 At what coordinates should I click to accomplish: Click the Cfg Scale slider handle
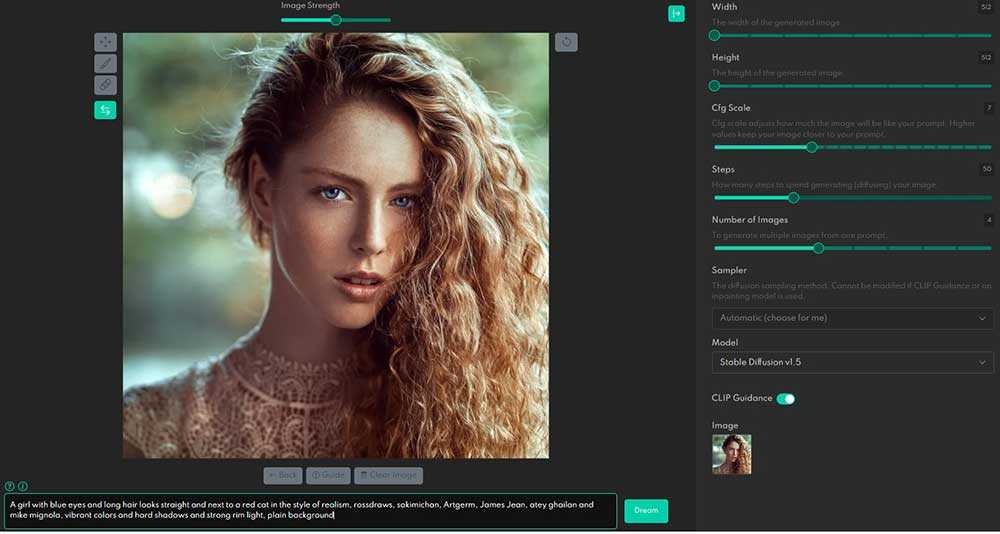coord(811,147)
